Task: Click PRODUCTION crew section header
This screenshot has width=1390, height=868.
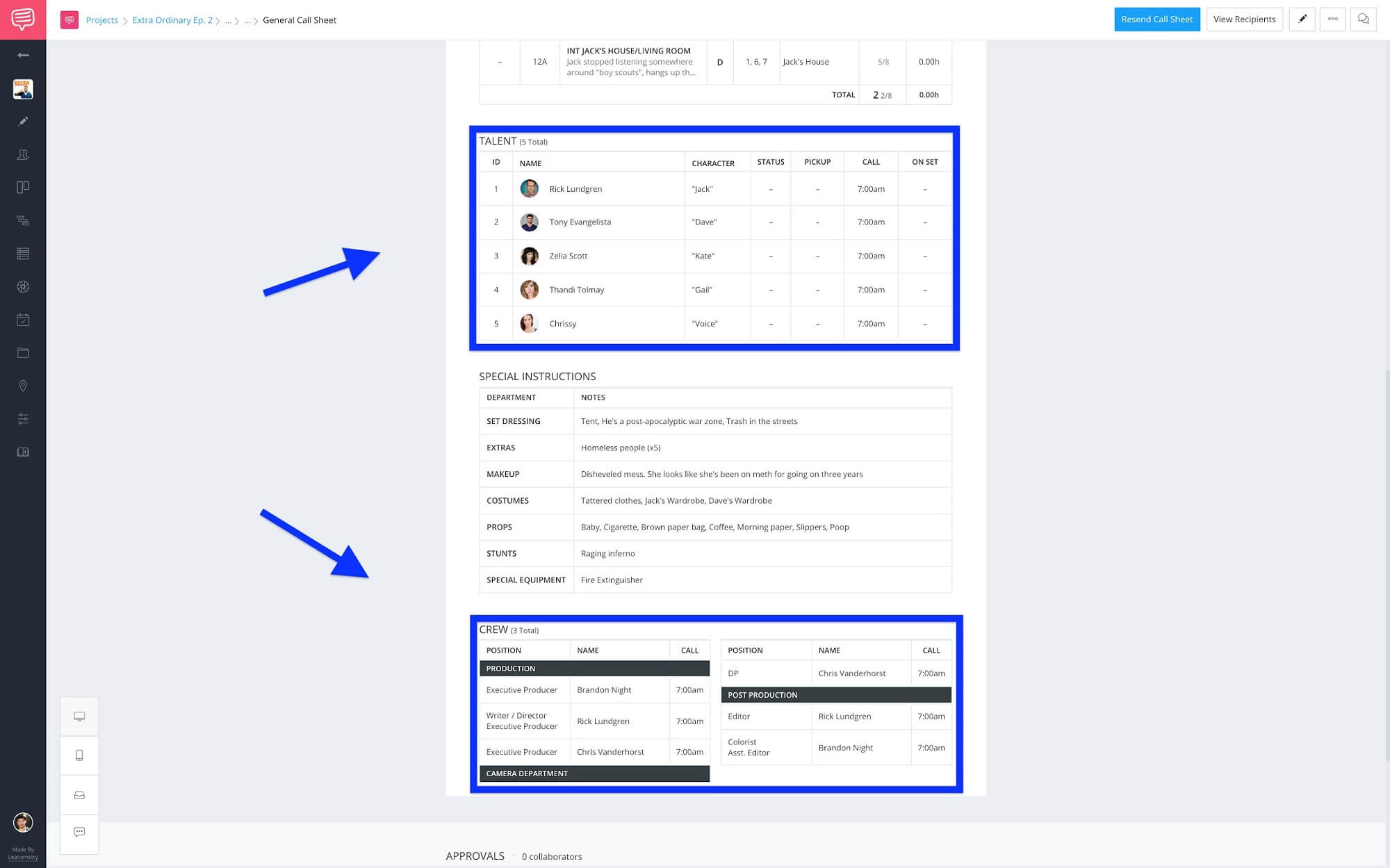Action: pyautogui.click(x=594, y=669)
